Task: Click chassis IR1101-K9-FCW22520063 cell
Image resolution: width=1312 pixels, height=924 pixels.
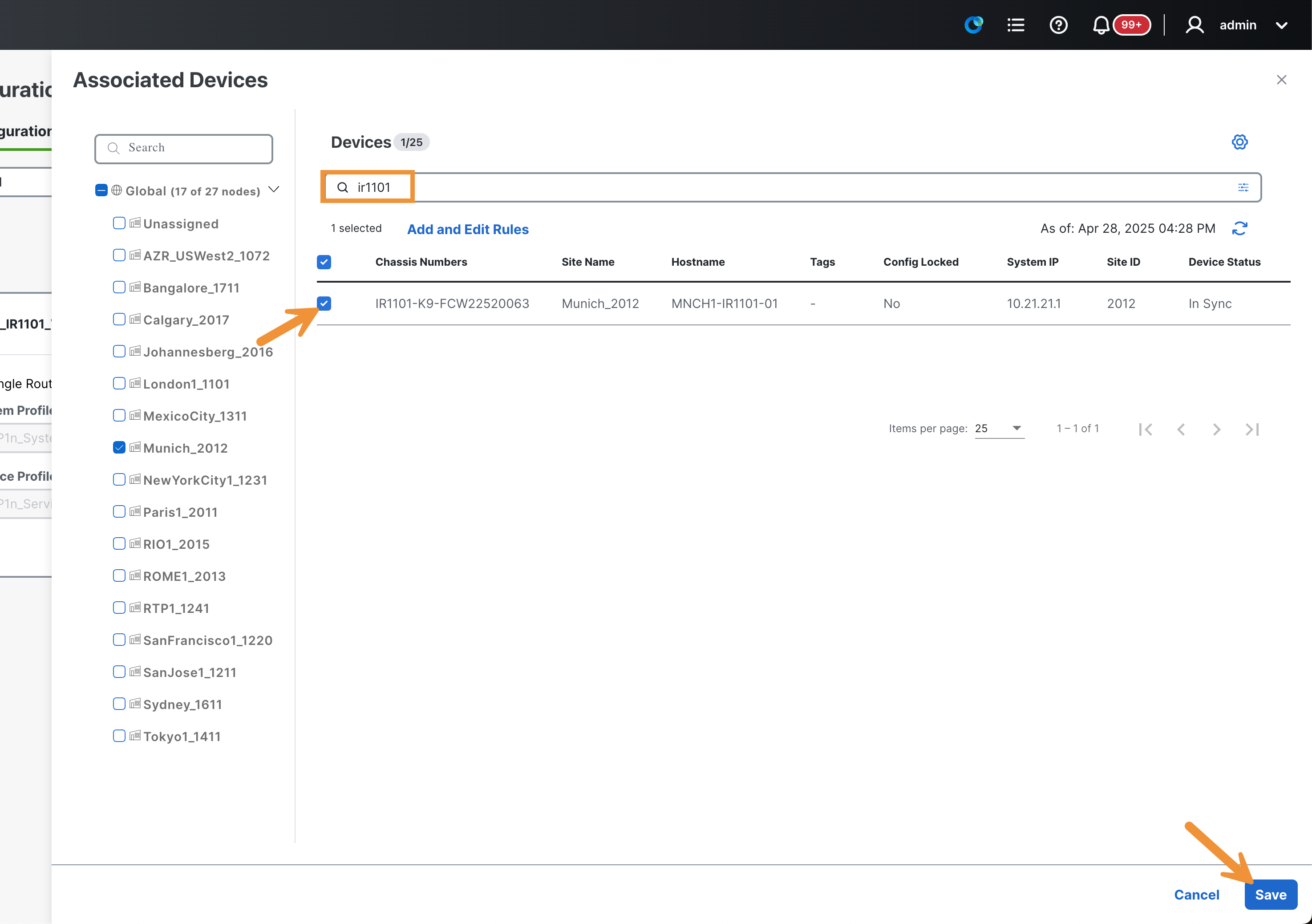Action: click(x=452, y=304)
